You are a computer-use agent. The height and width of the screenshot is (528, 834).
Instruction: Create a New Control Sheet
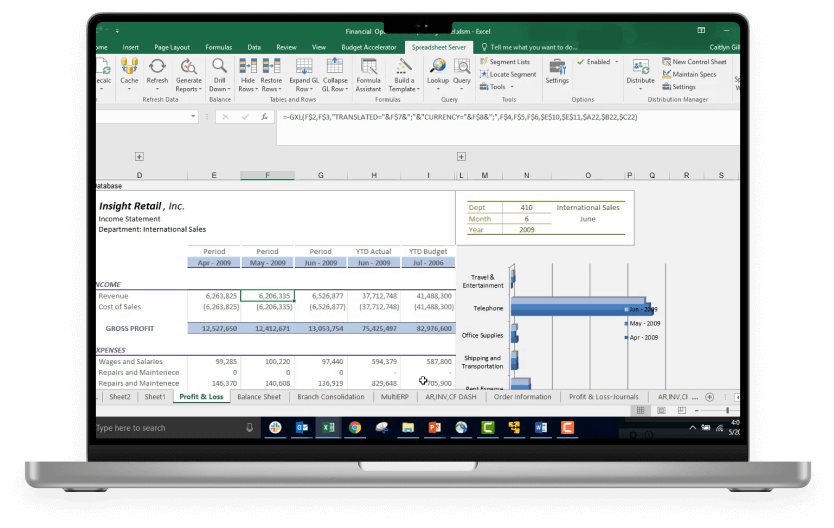694,62
